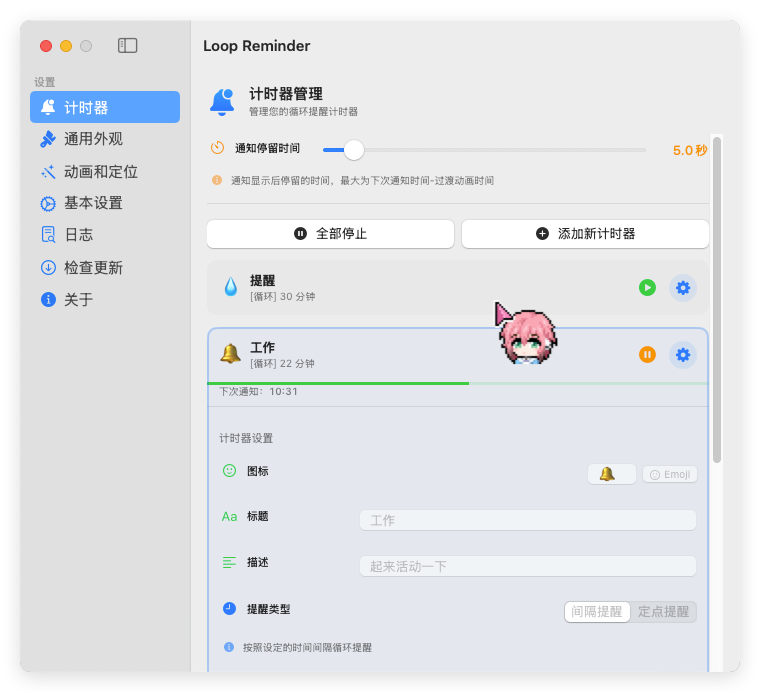Viewport: 760px width, 692px height.
Task: Click the 计时器设置 section heading
Action: coord(246,438)
